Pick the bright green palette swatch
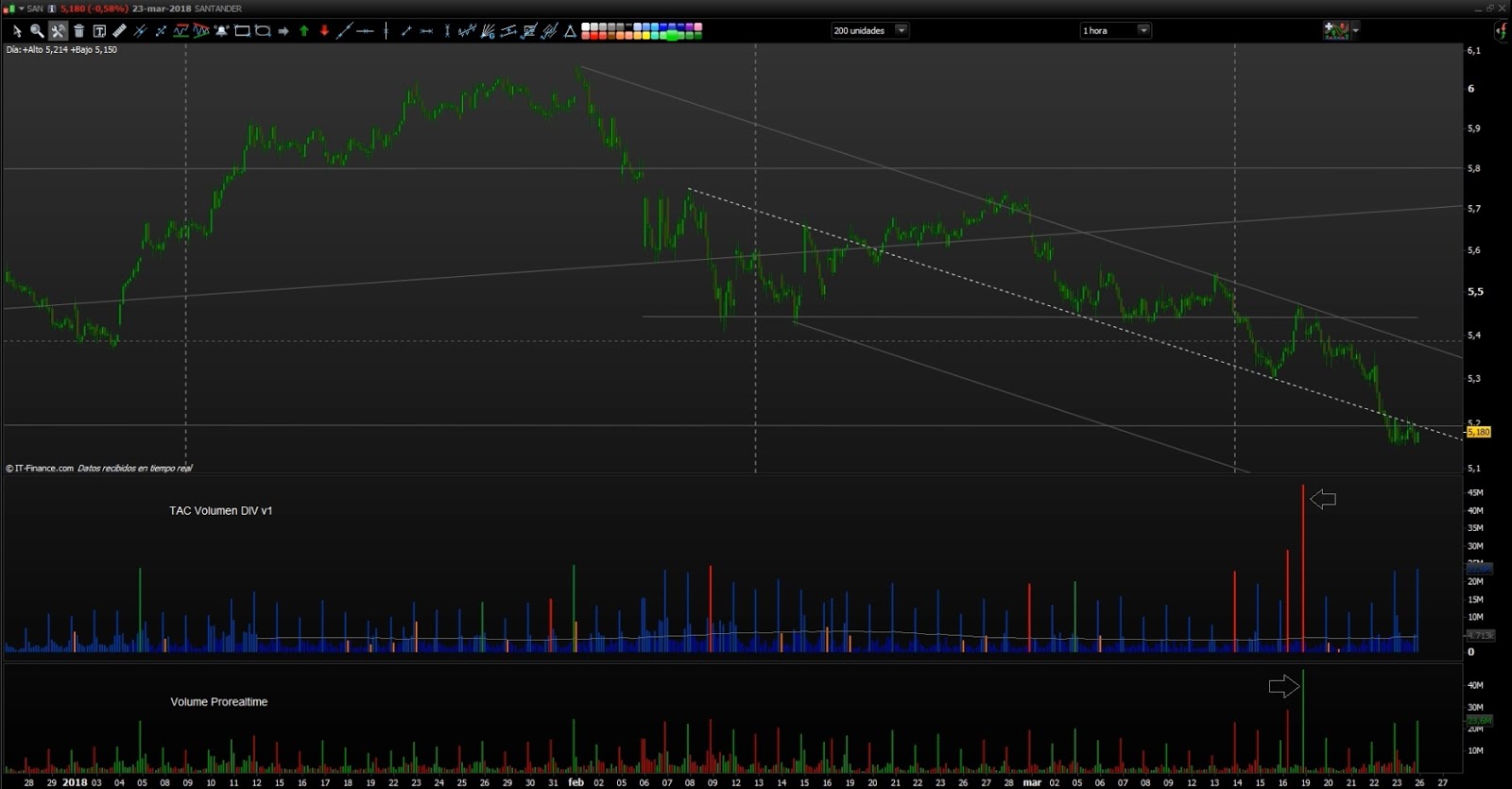The image size is (1512, 789). click(x=673, y=35)
